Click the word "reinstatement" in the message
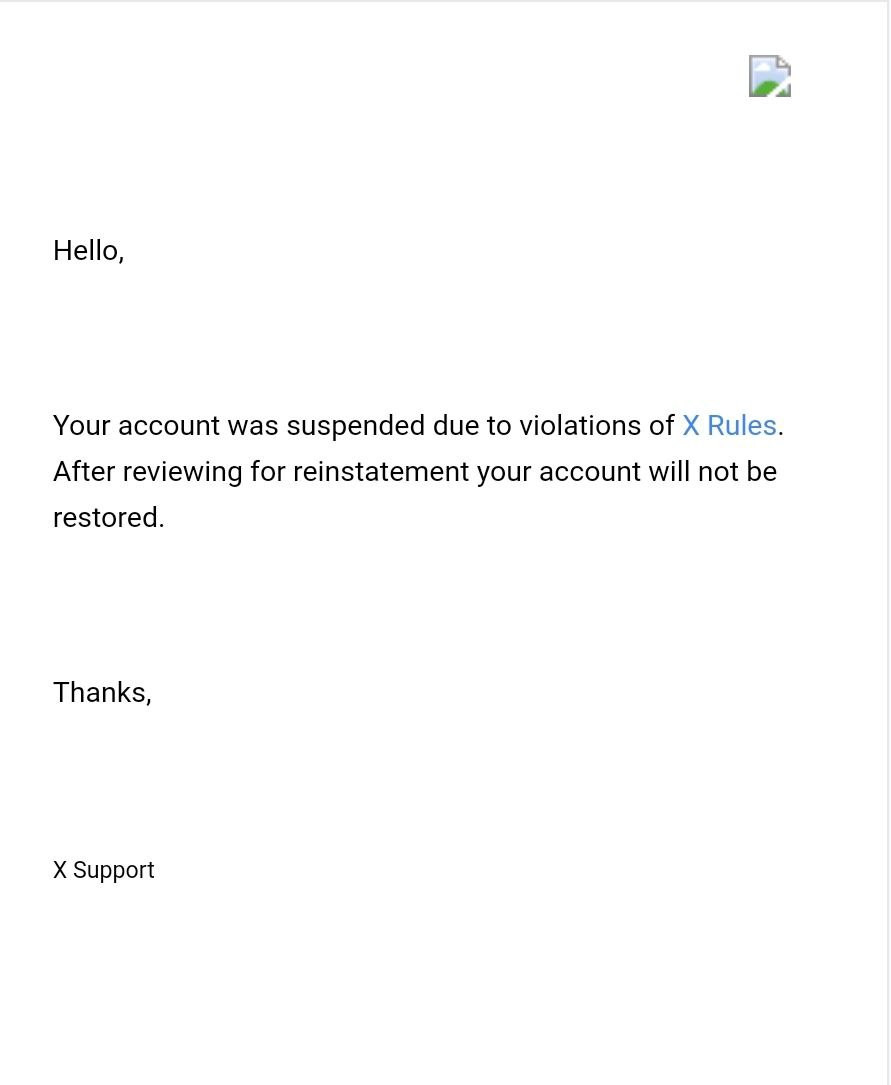 pyautogui.click(x=381, y=472)
